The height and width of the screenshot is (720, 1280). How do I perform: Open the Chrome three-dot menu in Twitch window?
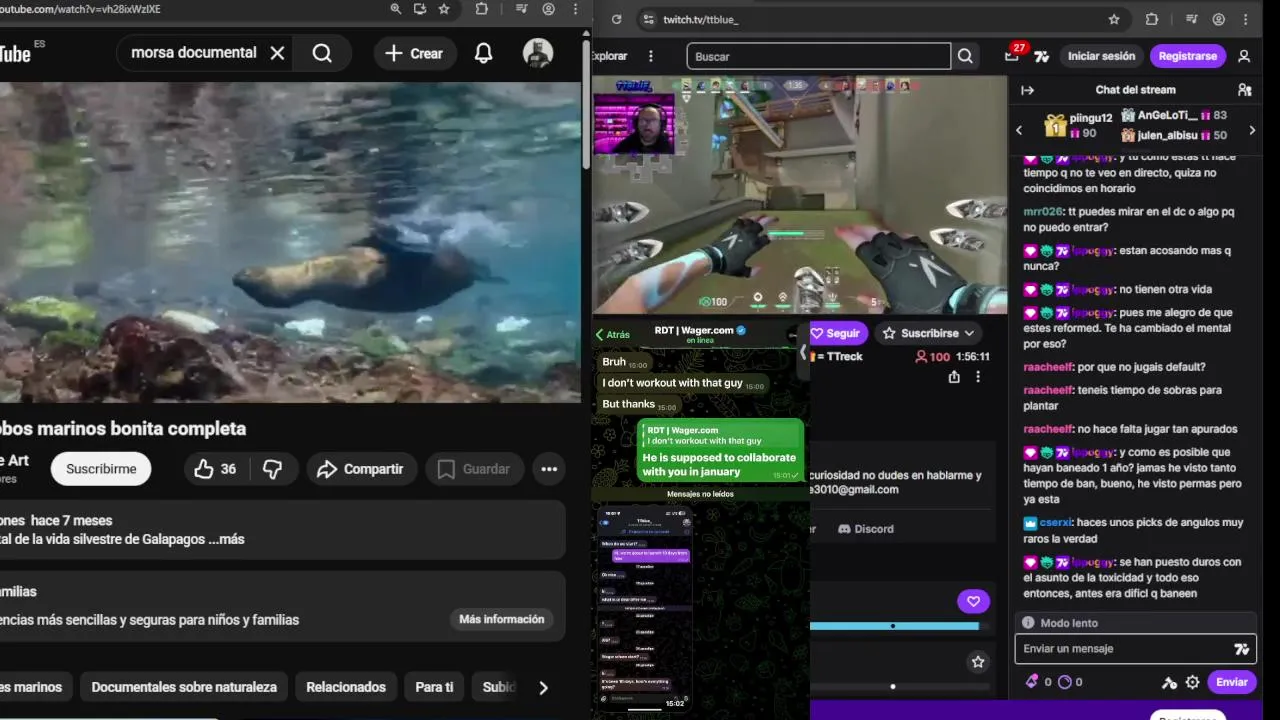tap(1244, 19)
